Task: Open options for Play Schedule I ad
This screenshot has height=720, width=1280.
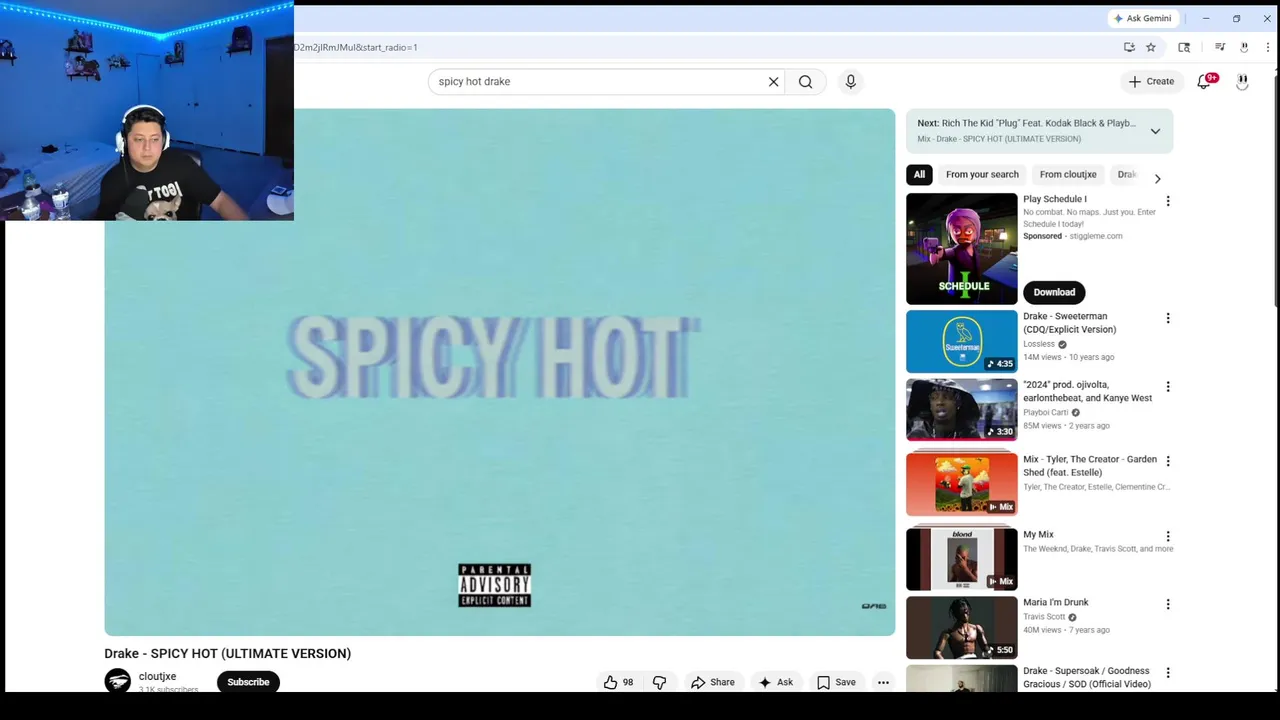Action: pyautogui.click(x=1167, y=201)
